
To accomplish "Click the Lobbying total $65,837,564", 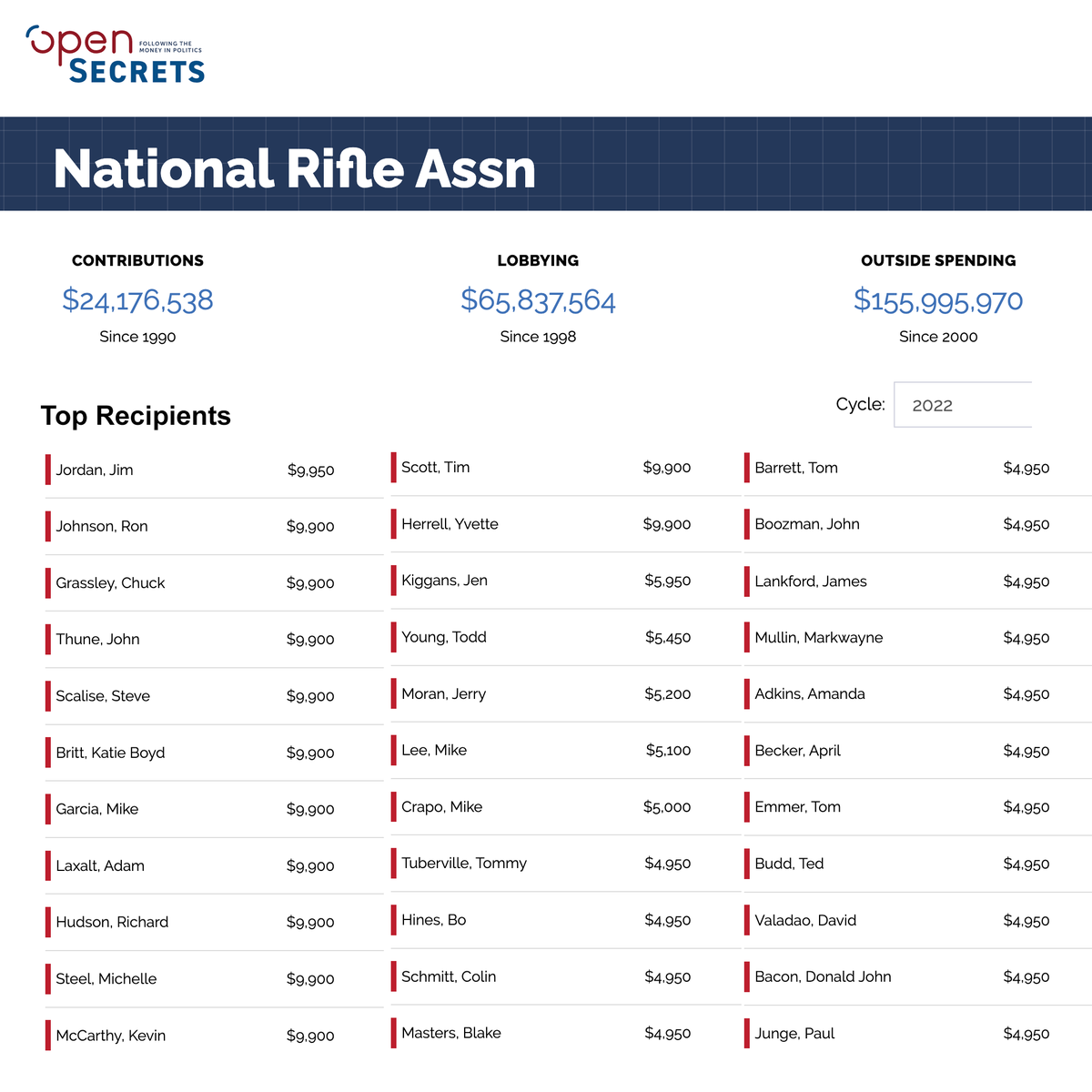I will click(538, 300).
